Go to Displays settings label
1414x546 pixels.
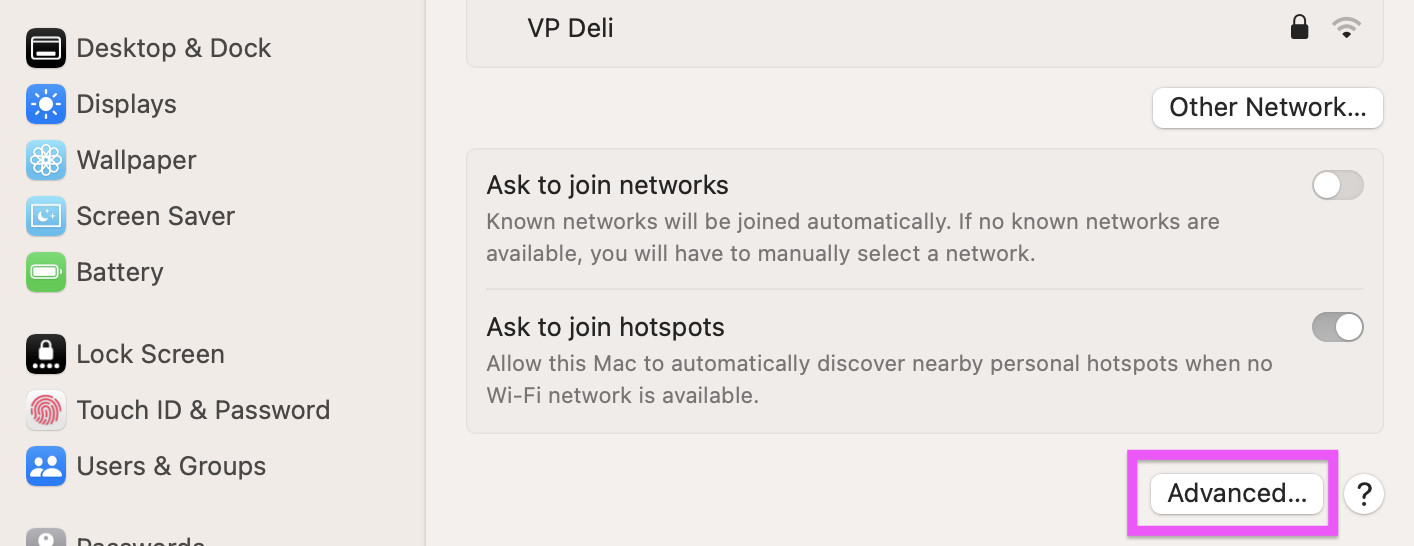point(126,104)
